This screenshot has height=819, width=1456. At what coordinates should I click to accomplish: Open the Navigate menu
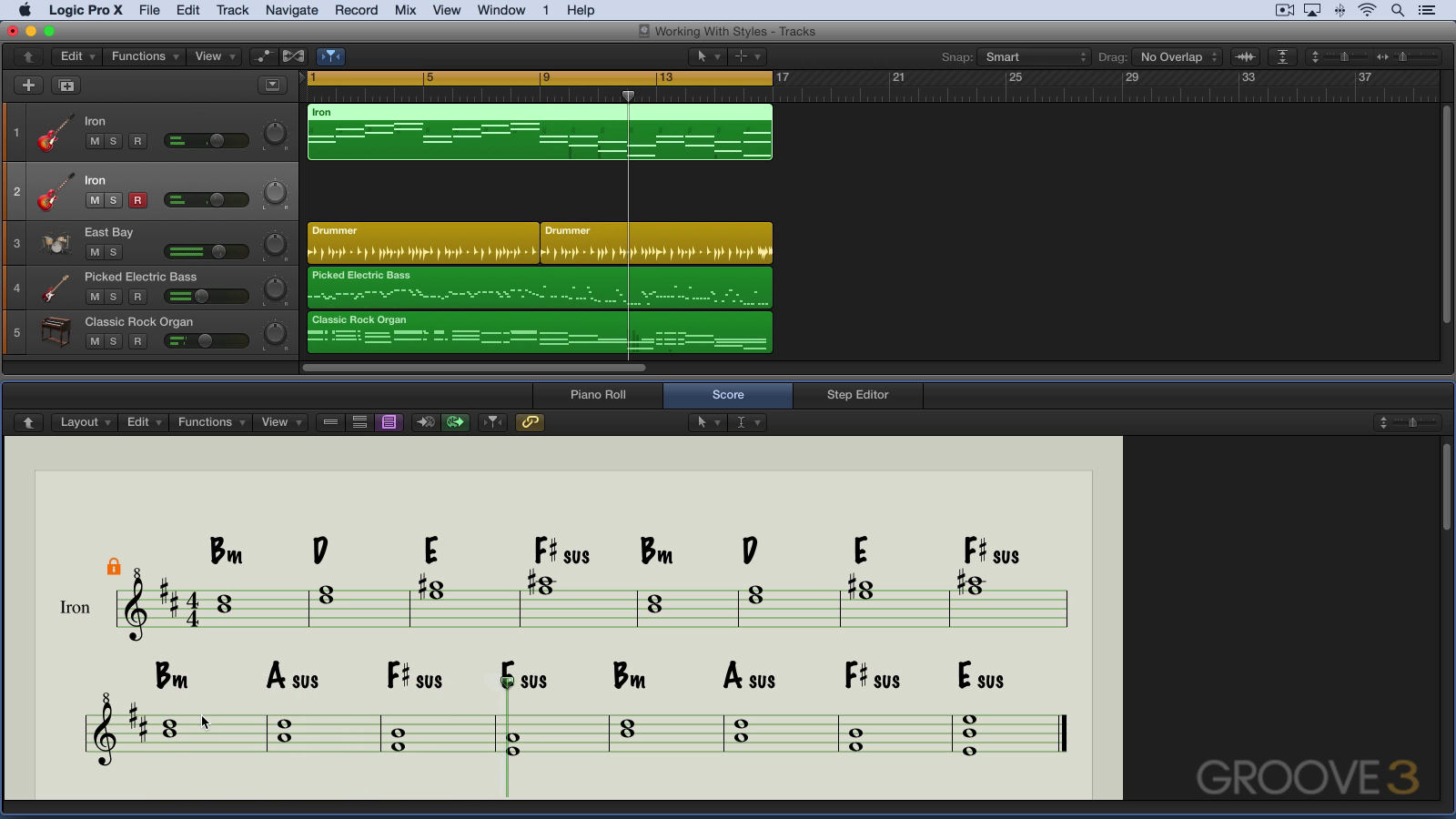point(291,10)
